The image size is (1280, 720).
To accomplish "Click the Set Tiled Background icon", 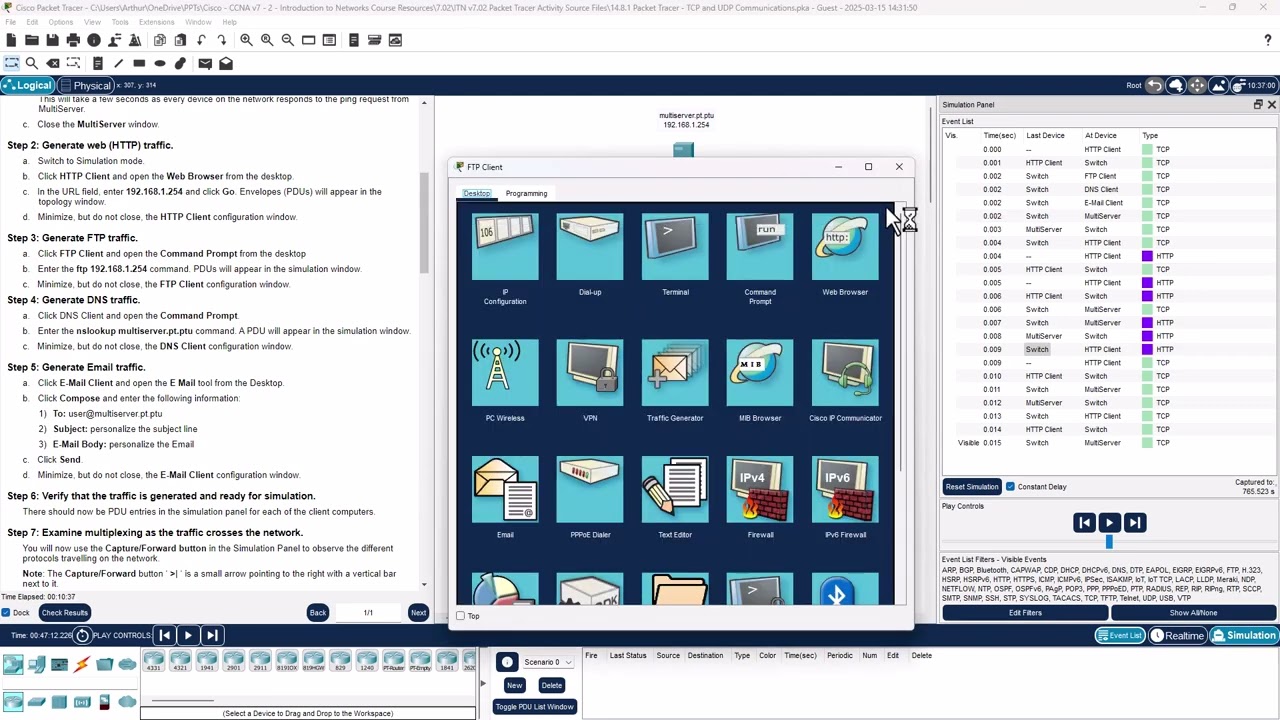I will (1218, 85).
